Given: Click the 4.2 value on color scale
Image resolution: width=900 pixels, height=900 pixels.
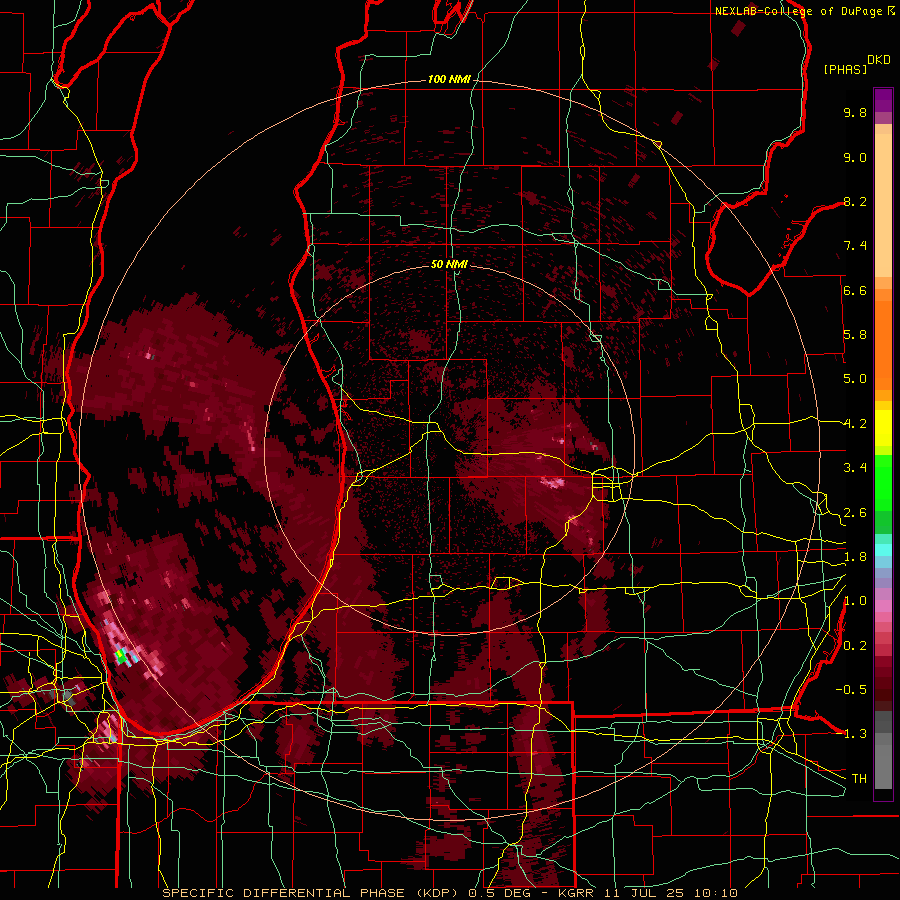Looking at the screenshot, I should point(855,424).
